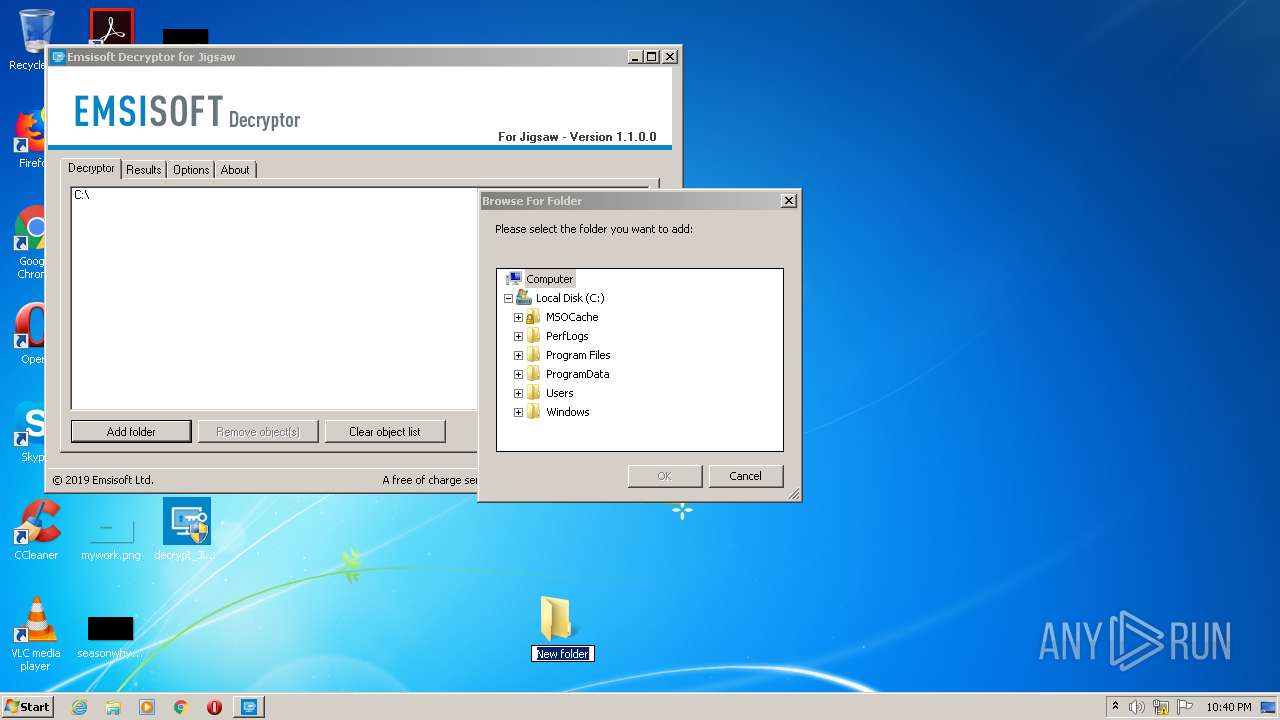This screenshot has height=720, width=1280.
Task: Click Emsisoft Decryptor window title bar icon
Action: click(x=58, y=57)
